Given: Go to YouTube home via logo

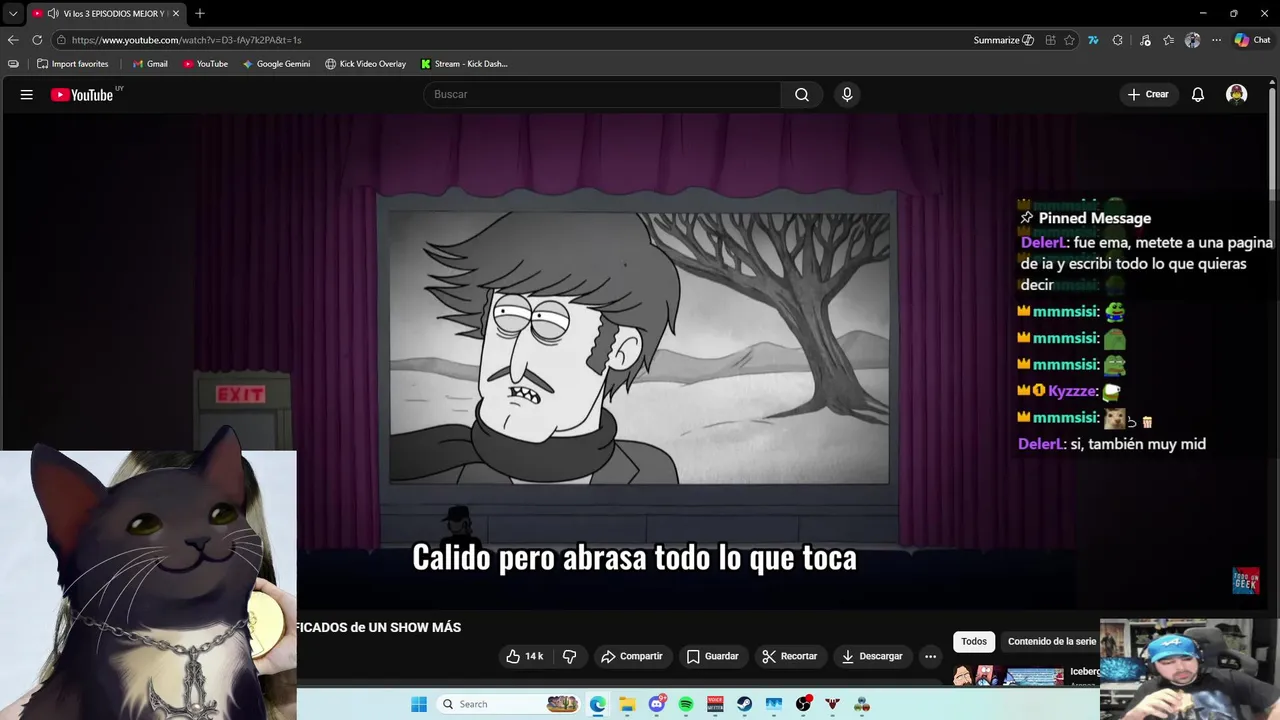Looking at the screenshot, I should point(82,95).
